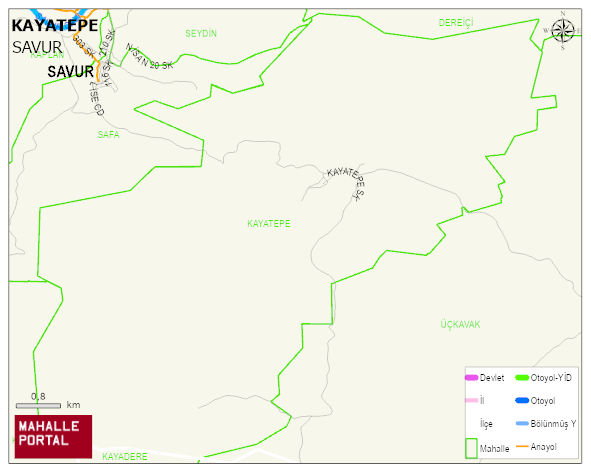591x472 pixels.
Task: Click the Devlet legend text
Action: tap(492, 378)
